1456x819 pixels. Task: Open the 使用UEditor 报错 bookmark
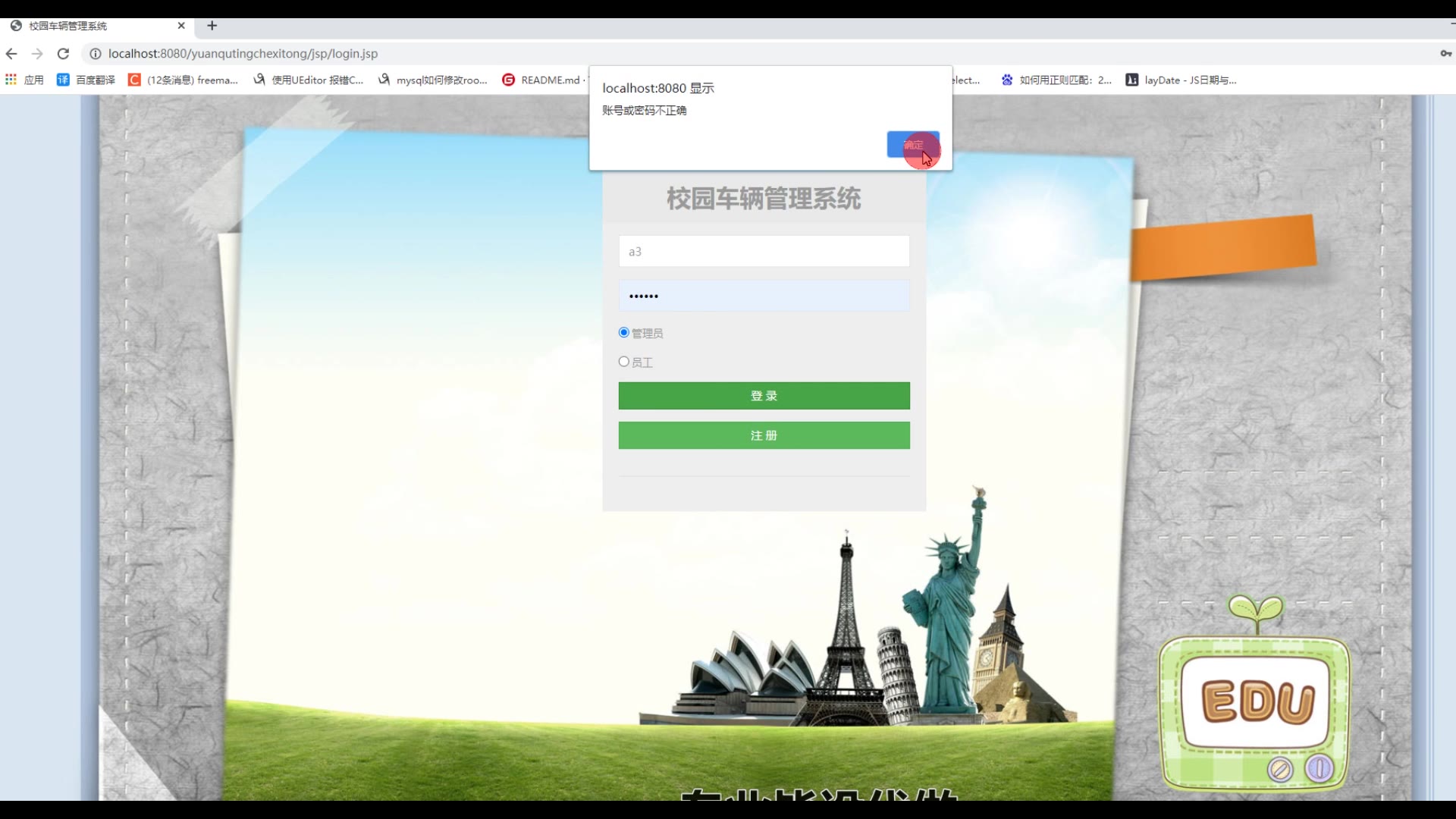[309, 80]
